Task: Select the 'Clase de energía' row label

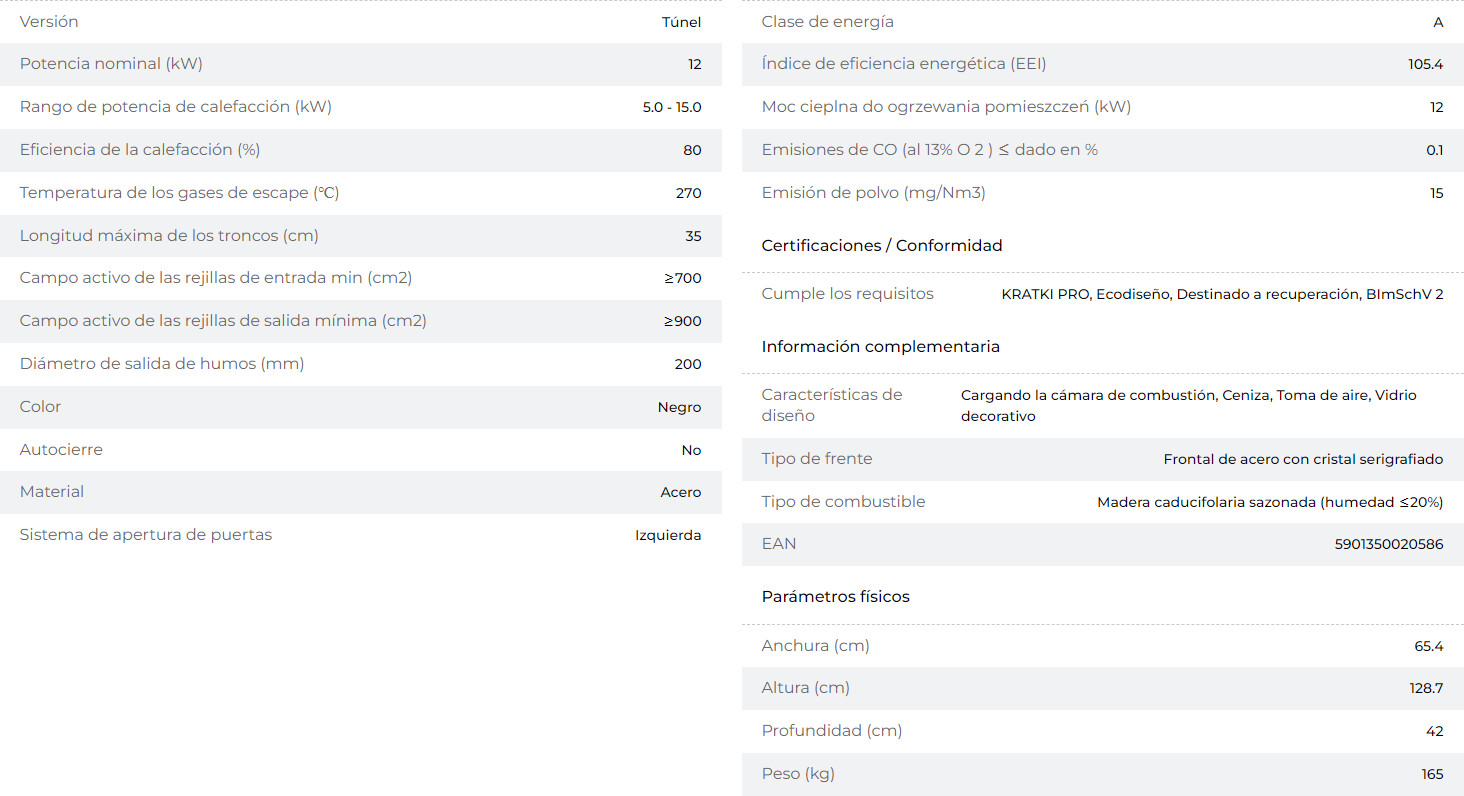Action: pos(827,22)
